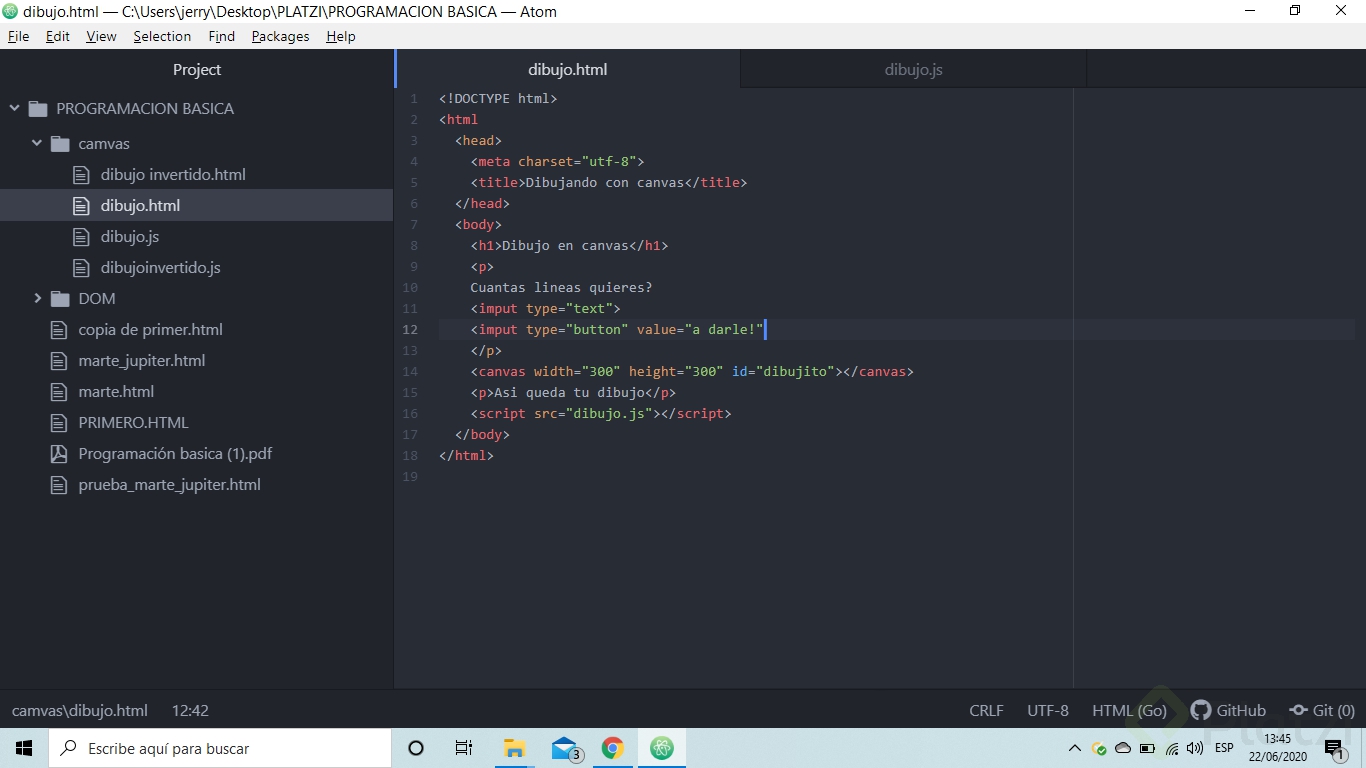Click the imput type="text" line
This screenshot has height=768, width=1366.
tap(545, 308)
